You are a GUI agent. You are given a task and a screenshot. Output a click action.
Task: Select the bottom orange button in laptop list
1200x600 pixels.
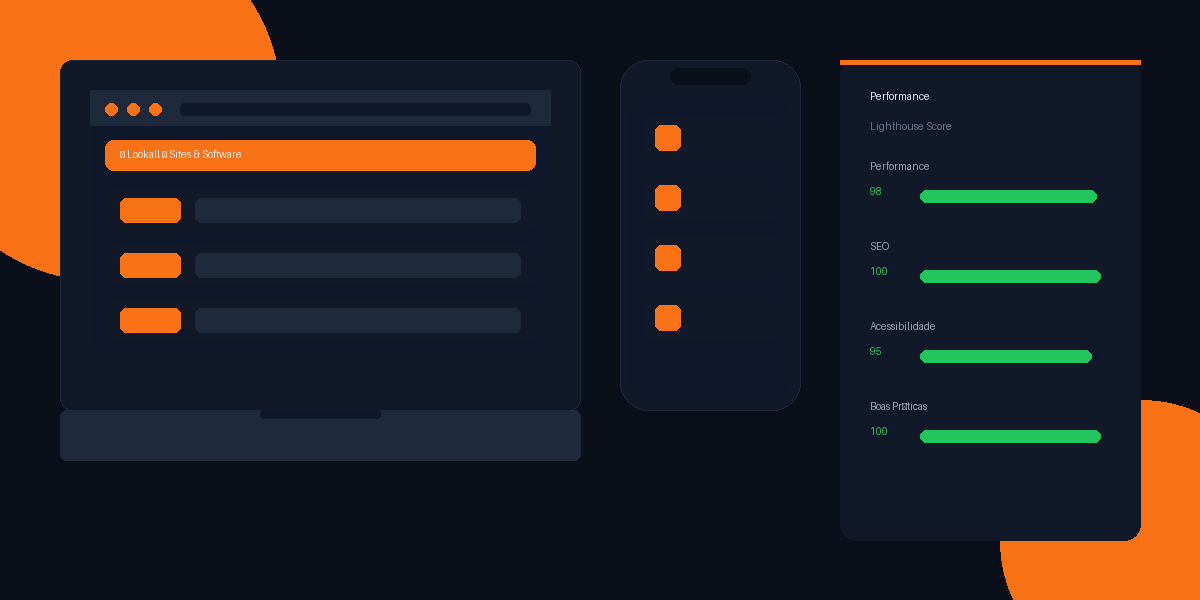click(x=150, y=320)
